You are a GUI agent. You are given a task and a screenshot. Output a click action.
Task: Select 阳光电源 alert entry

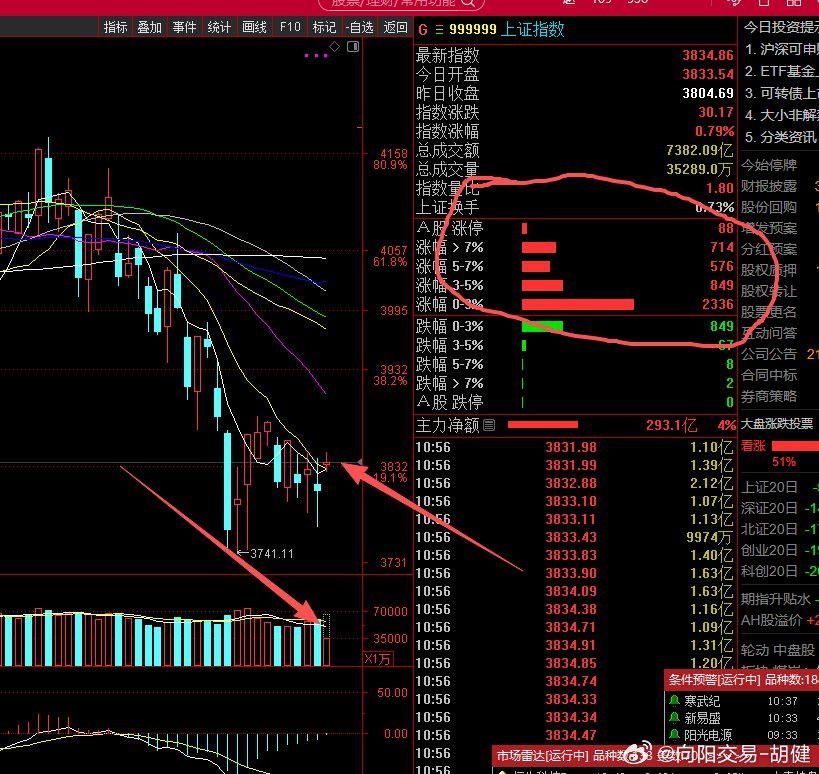[742, 735]
